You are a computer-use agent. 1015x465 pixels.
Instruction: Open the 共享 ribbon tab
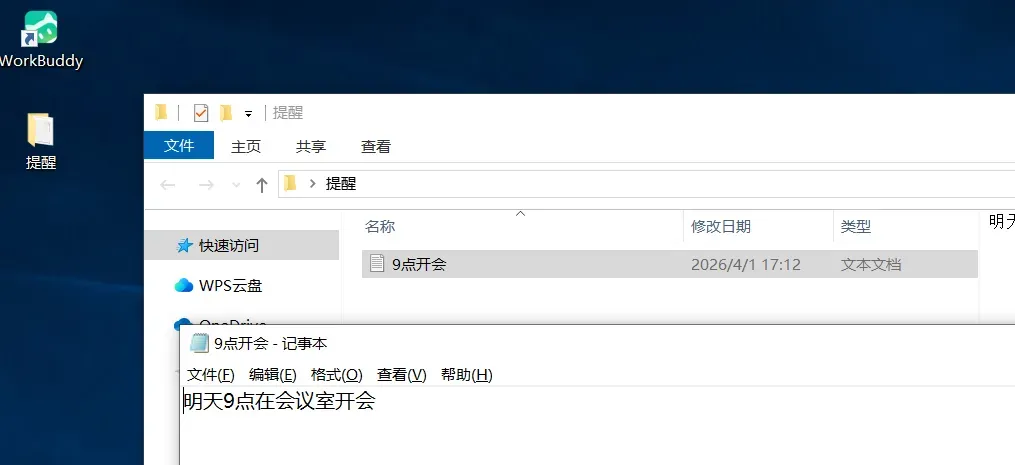coord(311,147)
